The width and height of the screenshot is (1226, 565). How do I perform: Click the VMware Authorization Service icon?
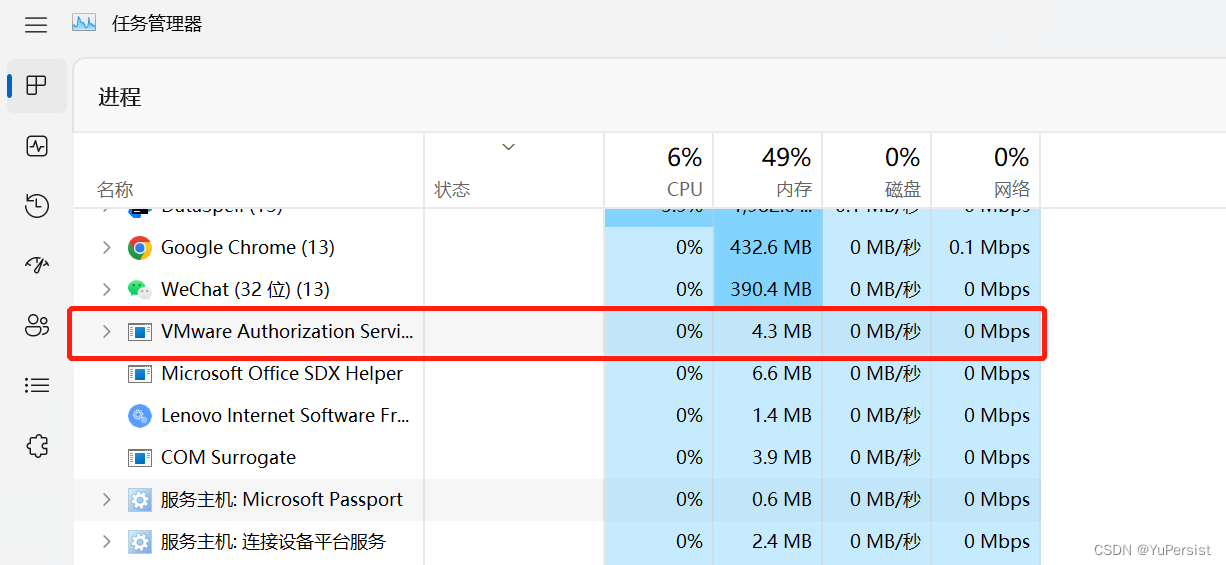click(x=140, y=332)
